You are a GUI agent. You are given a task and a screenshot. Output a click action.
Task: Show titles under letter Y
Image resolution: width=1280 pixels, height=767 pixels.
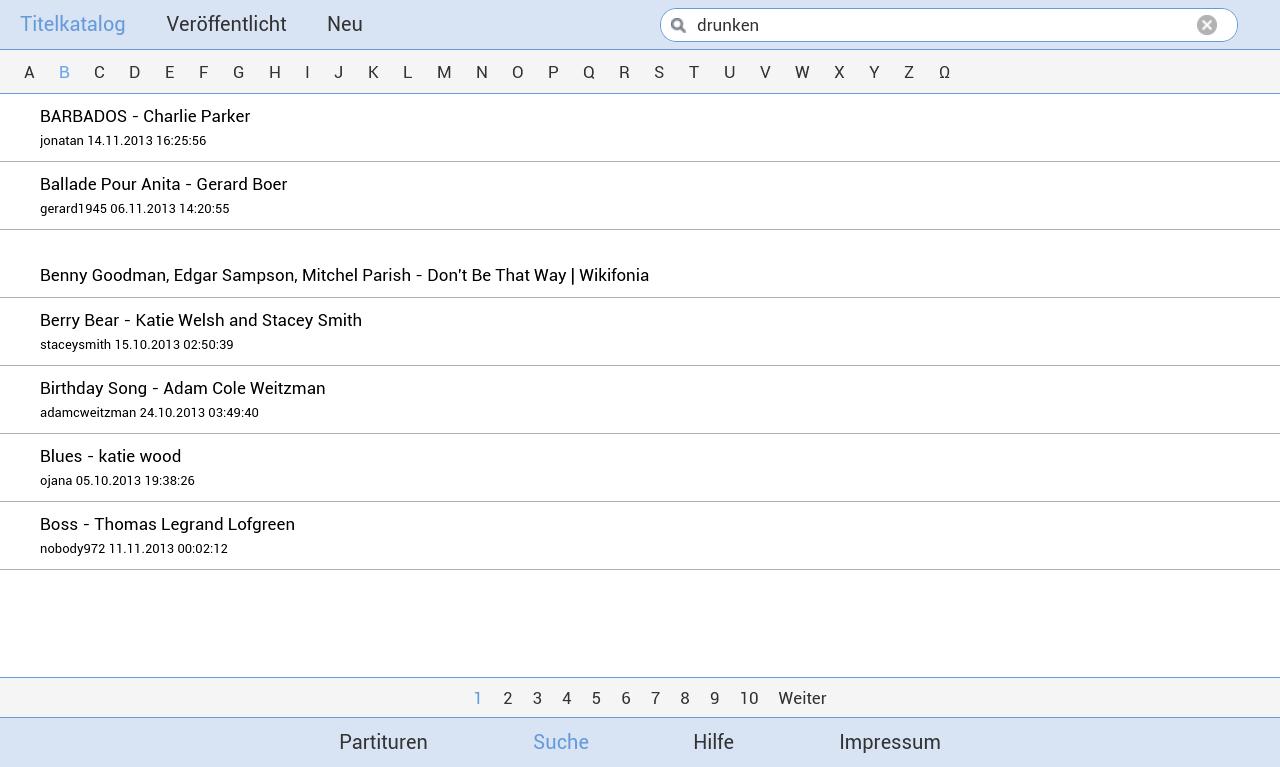pyautogui.click(x=874, y=72)
